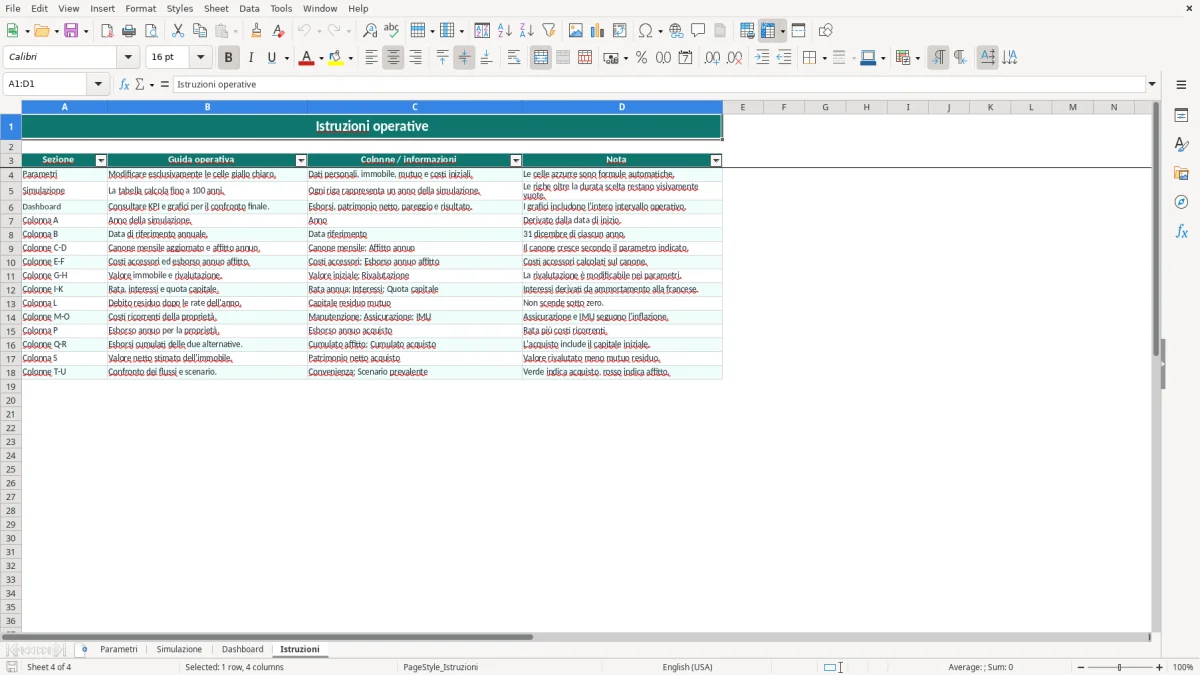Image resolution: width=1200 pixels, height=675 pixels.
Task: Click the Cut scissors icon
Action: [x=178, y=31]
